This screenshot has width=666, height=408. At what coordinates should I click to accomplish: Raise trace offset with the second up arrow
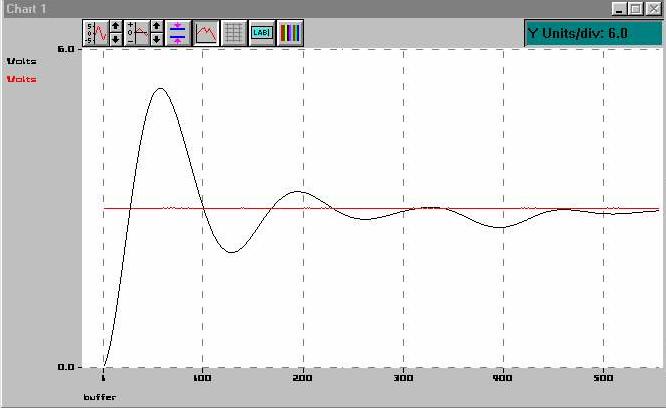tap(157, 26)
